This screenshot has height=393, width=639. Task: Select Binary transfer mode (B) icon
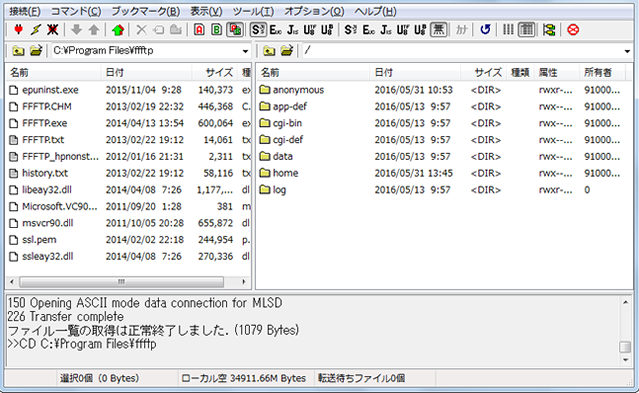click(x=217, y=30)
